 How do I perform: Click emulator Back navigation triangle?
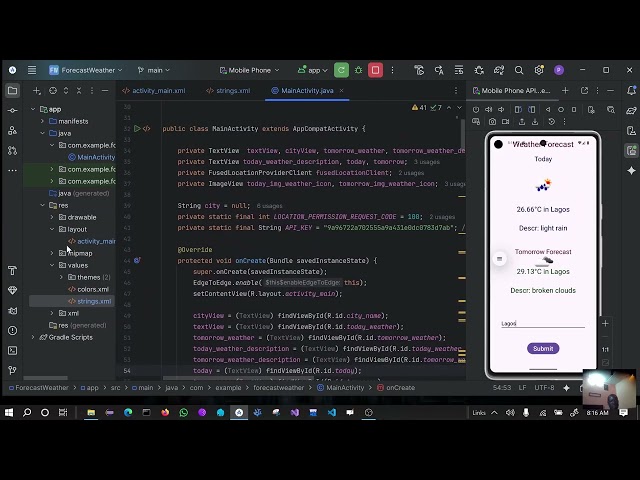point(548,109)
